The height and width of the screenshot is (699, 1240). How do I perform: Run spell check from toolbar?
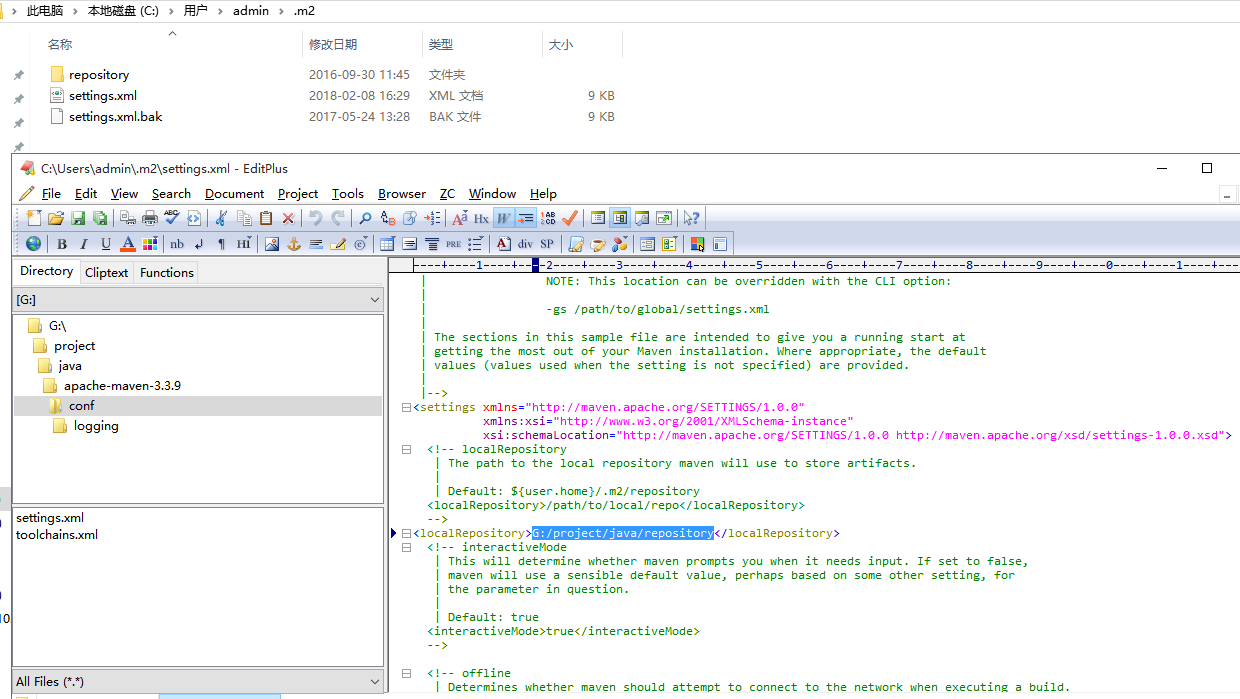click(172, 218)
